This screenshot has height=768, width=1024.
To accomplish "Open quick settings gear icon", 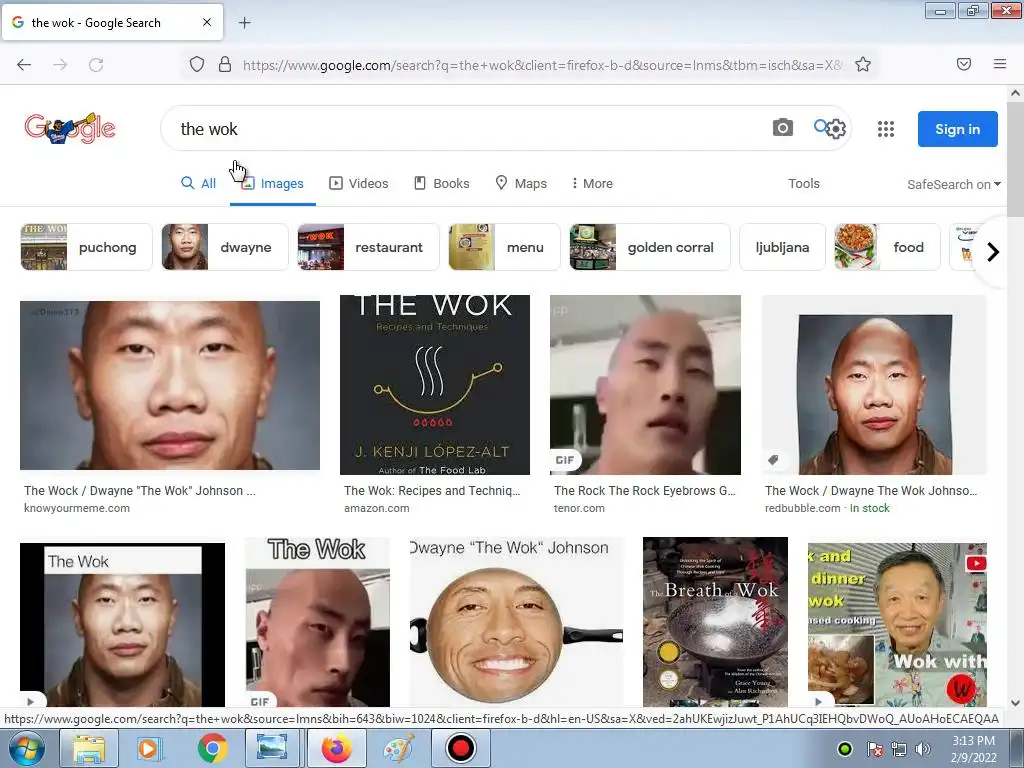I will (837, 129).
